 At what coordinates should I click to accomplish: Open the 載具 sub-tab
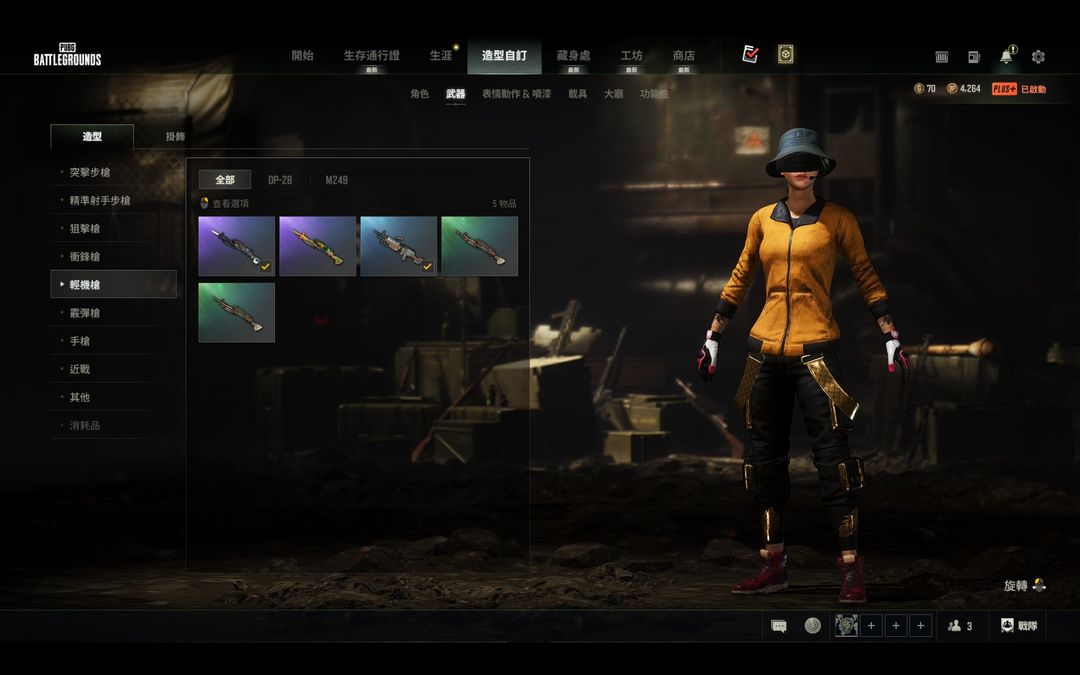(578, 94)
